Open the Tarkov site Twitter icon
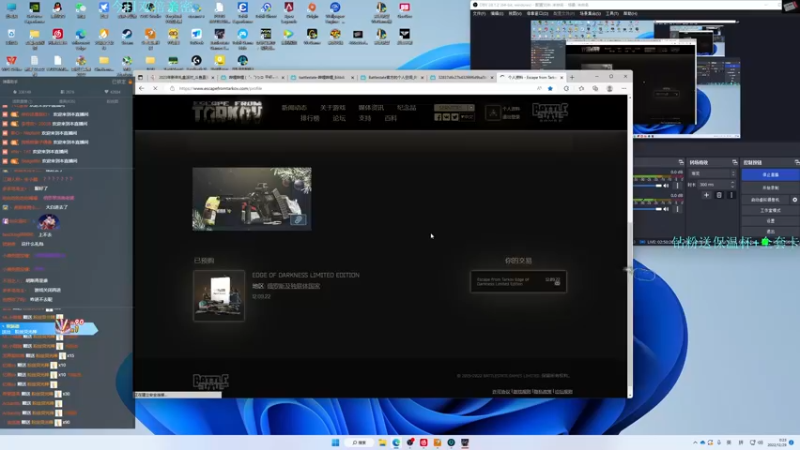 coord(455,117)
